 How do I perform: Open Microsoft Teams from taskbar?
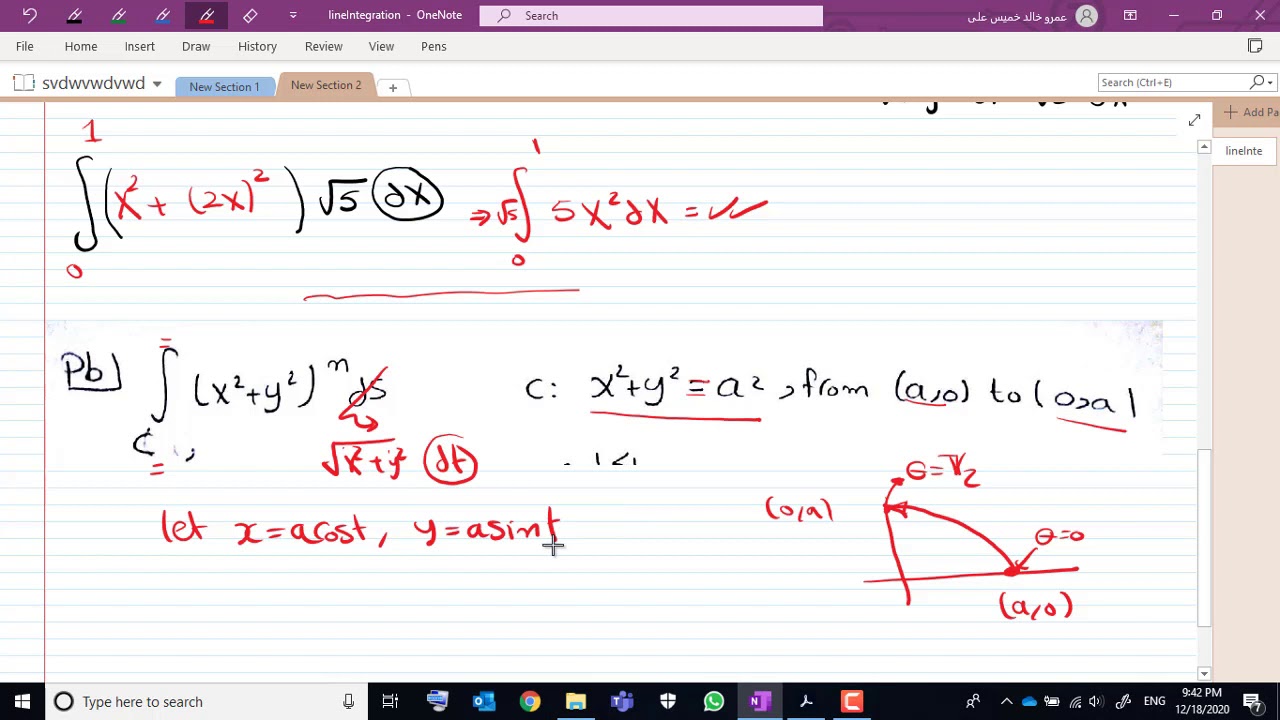pyautogui.click(x=622, y=701)
